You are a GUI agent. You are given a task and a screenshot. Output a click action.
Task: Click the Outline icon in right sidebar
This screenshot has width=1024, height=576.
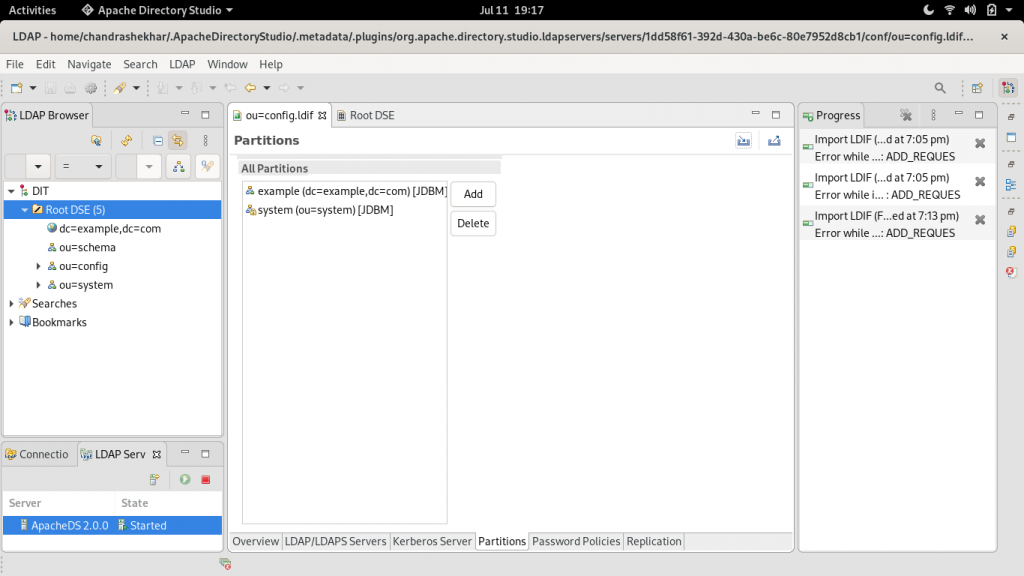click(1011, 184)
